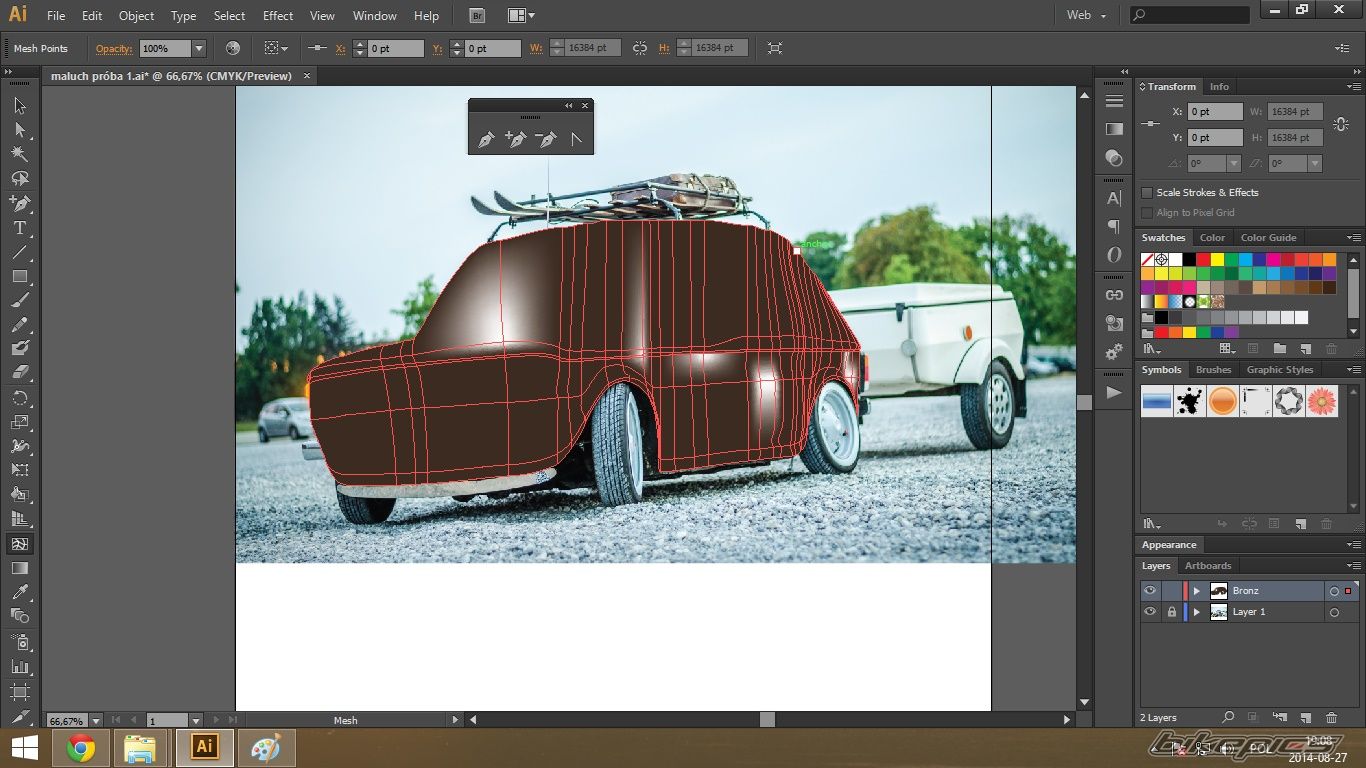Open the Arrange Documents dropdown
The width and height of the screenshot is (1366, 768).
pyautogui.click(x=520, y=16)
